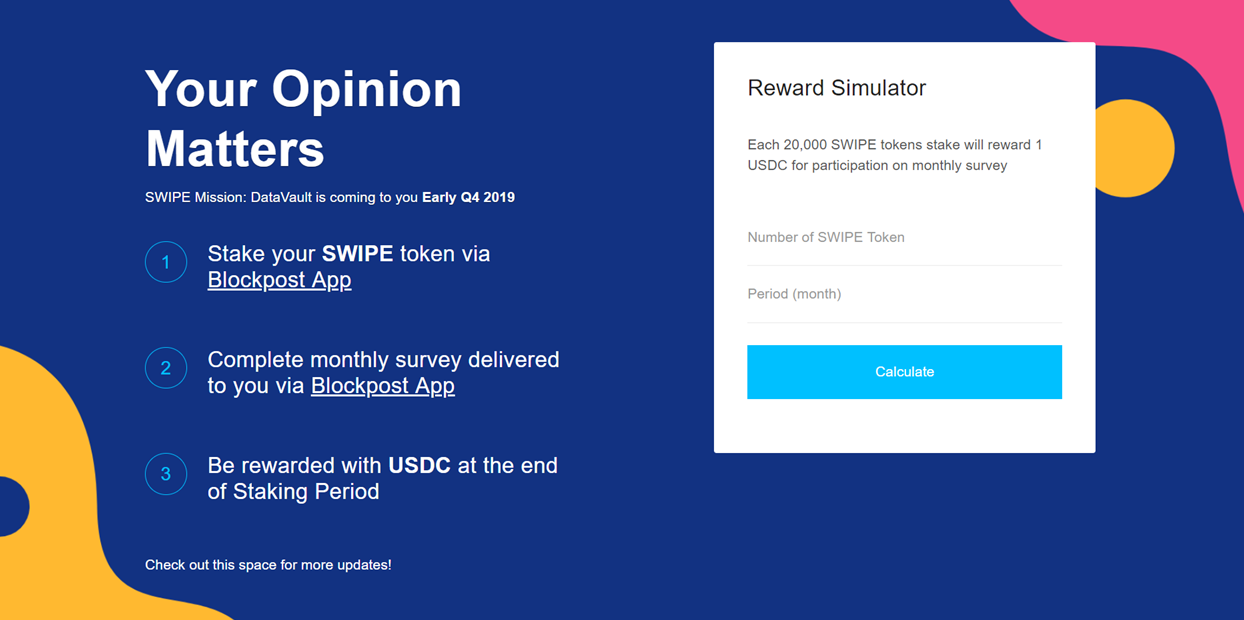The height and width of the screenshot is (620, 1244).
Task: Click the 20,000 SWIPE tokens reward description
Action: coord(895,155)
